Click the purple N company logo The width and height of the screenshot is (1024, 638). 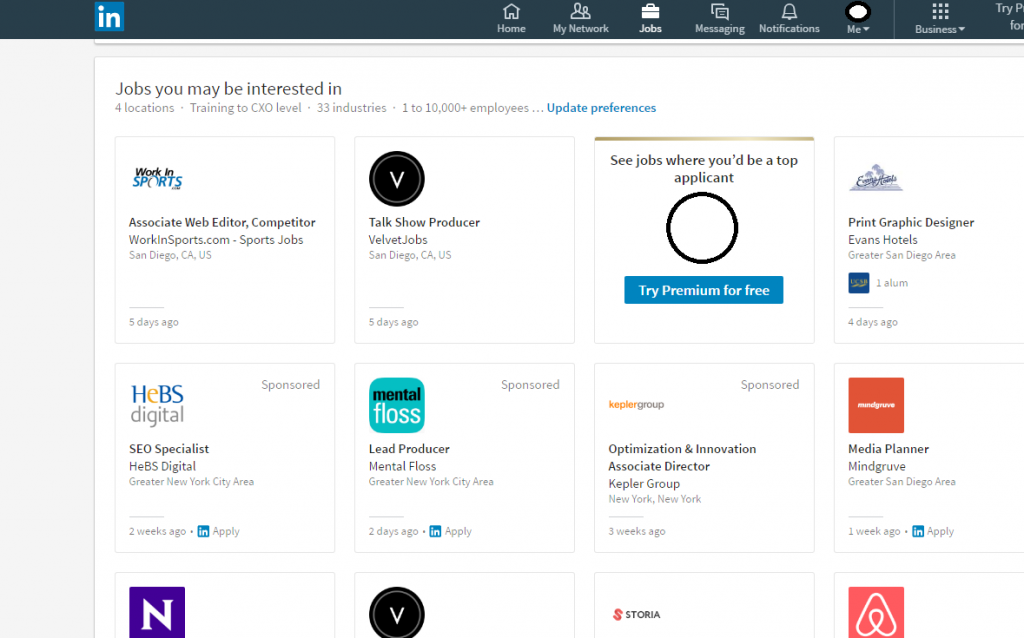[157, 613]
